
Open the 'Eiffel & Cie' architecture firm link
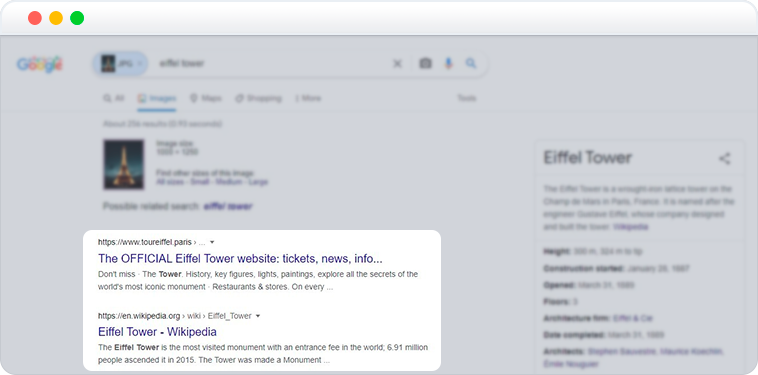(632, 318)
